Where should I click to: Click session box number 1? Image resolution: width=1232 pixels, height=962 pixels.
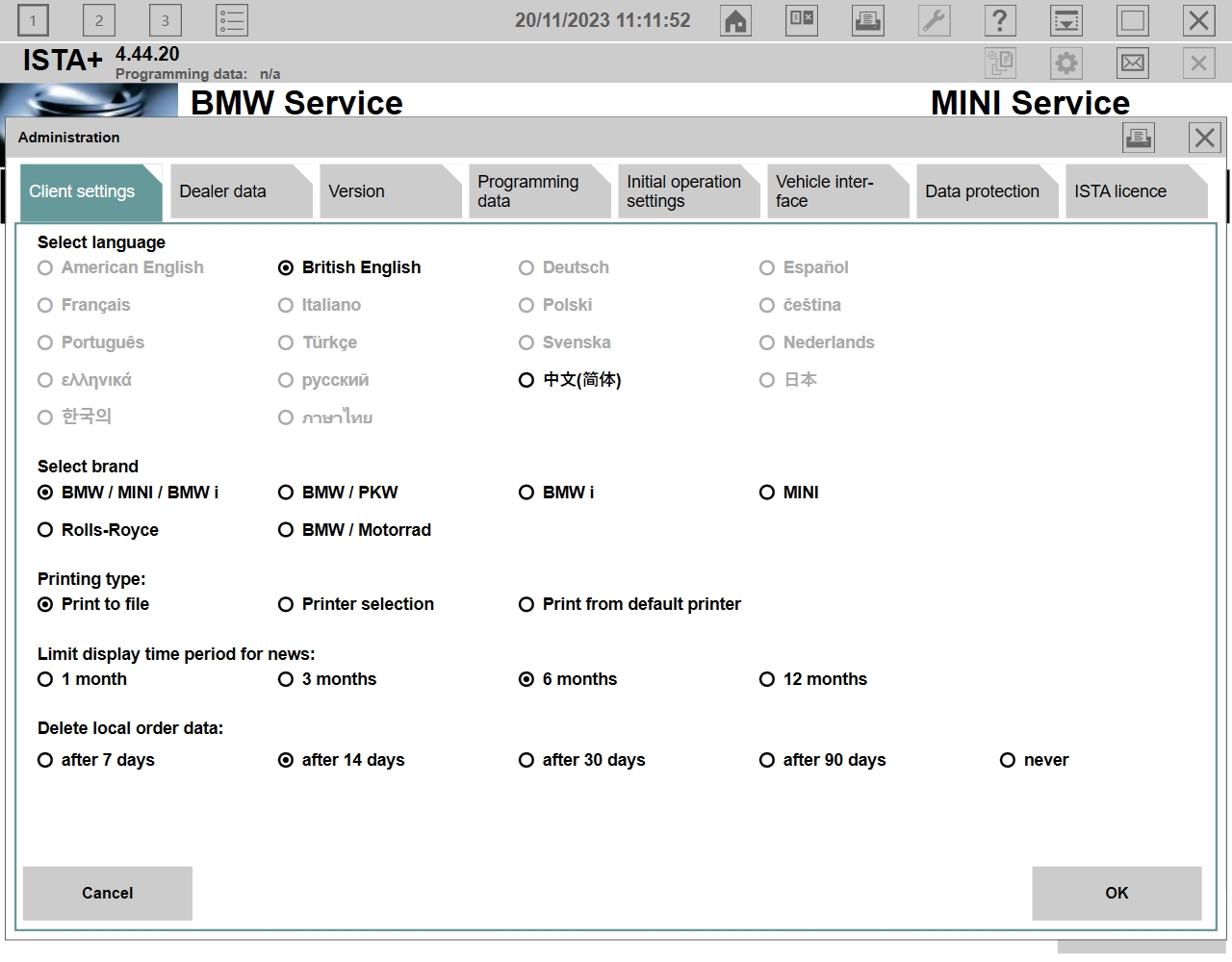pos(33,20)
